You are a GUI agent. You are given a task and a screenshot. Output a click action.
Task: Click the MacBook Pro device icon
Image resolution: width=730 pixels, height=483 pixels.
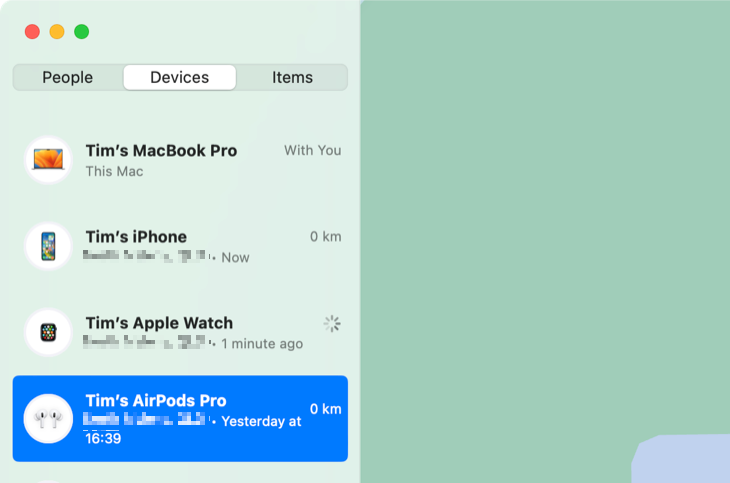click(x=48, y=160)
